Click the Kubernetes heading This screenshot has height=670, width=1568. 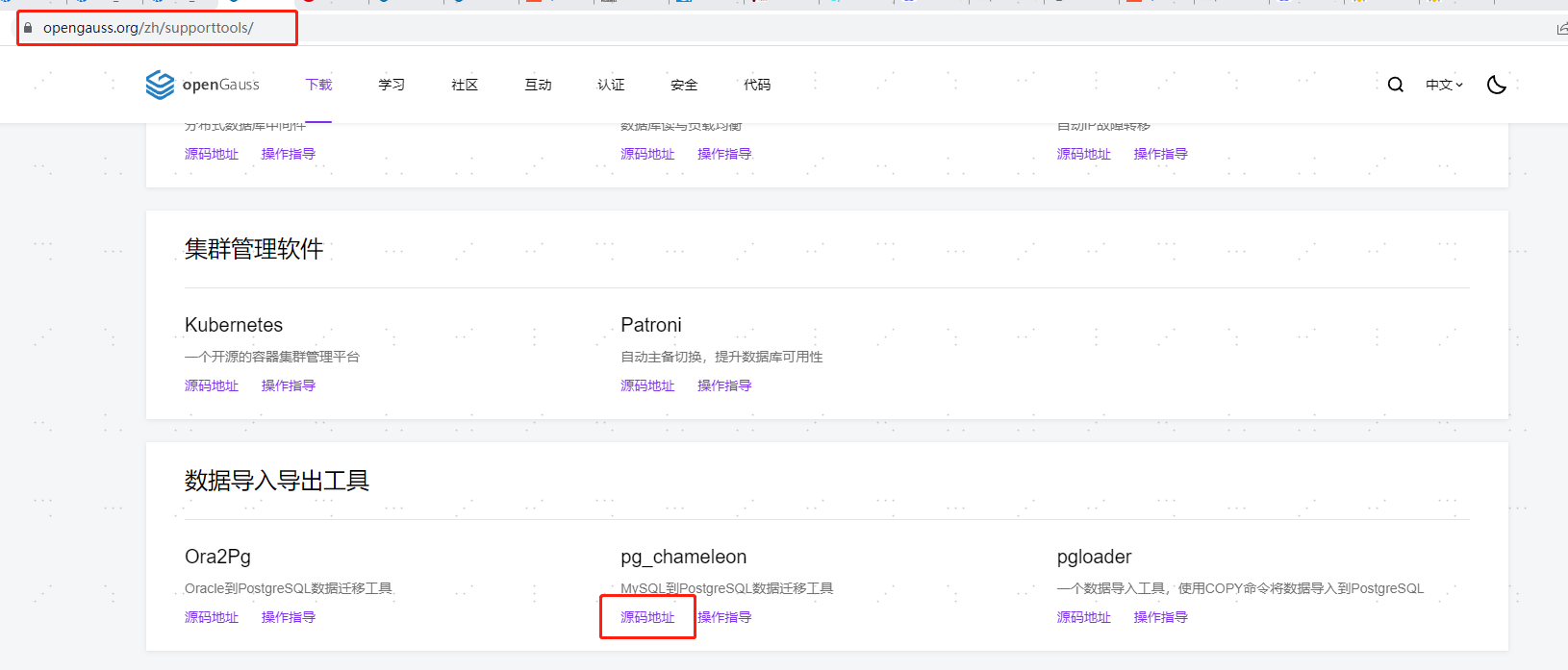[x=234, y=325]
